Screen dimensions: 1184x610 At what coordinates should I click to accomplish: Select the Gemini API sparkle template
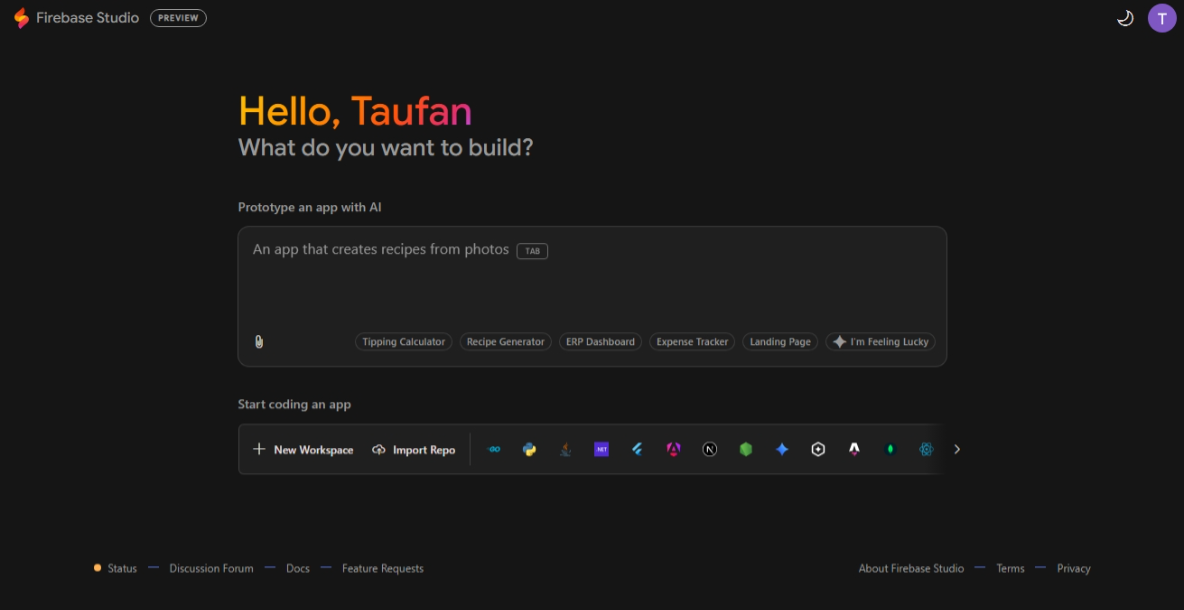[782, 450]
